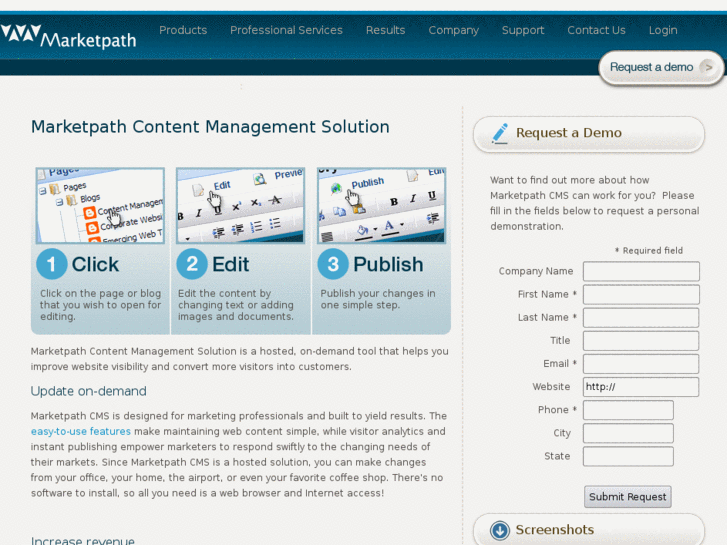Go to the Results page
Image resolution: width=727 pixels, height=545 pixels.
click(x=385, y=30)
